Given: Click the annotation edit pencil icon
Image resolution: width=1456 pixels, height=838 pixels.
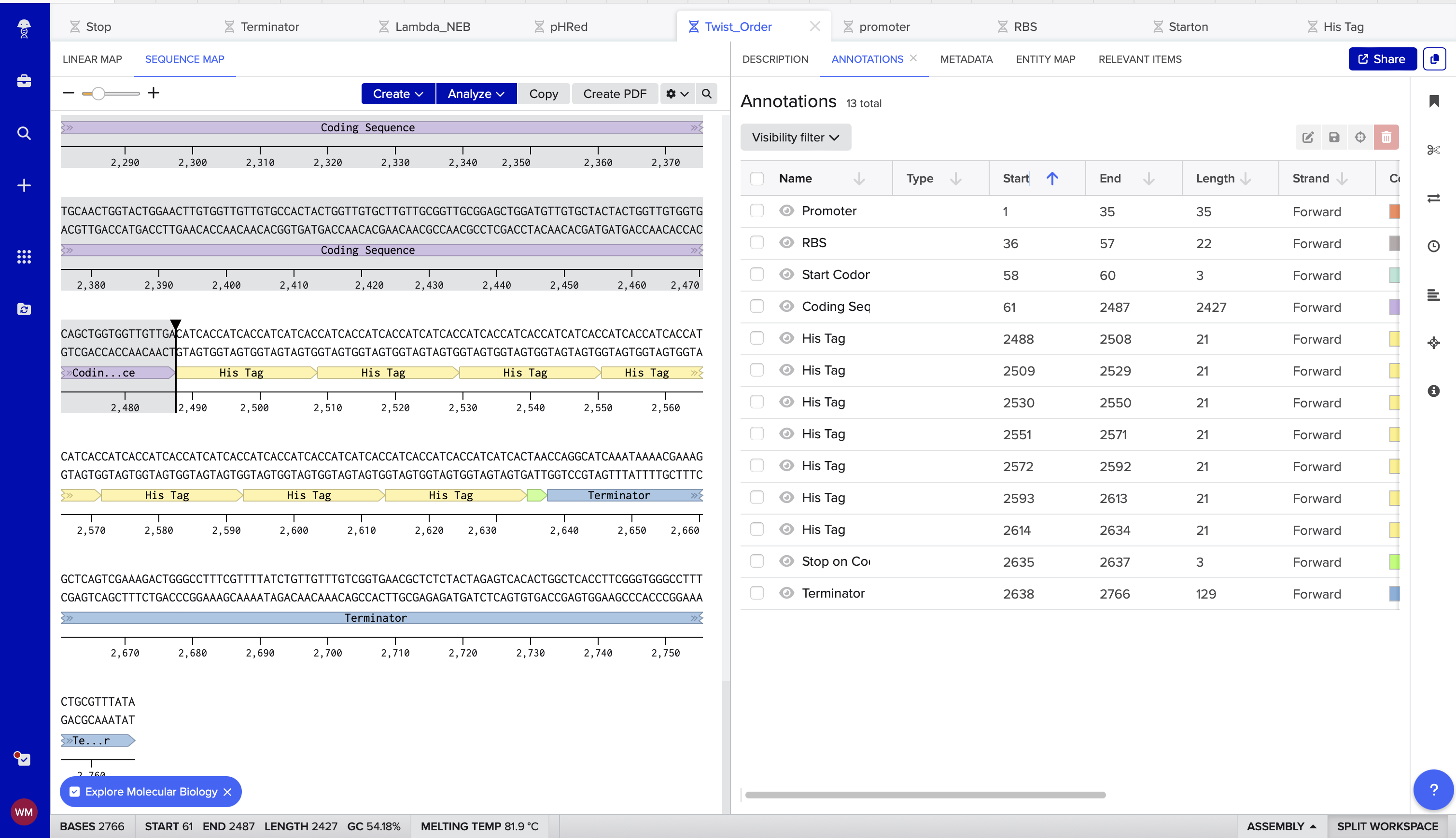Looking at the screenshot, I should point(1307,138).
